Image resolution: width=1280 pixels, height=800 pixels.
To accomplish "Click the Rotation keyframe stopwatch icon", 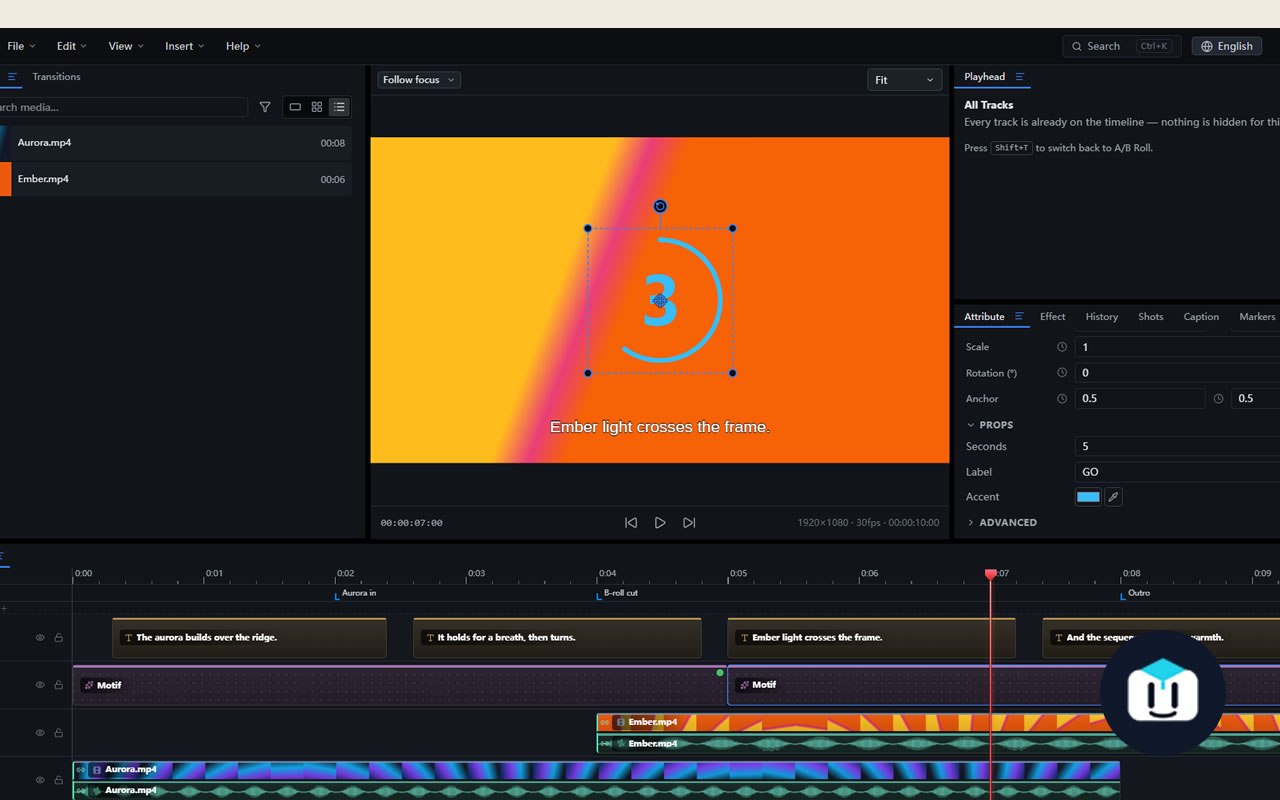I will click(x=1062, y=373).
